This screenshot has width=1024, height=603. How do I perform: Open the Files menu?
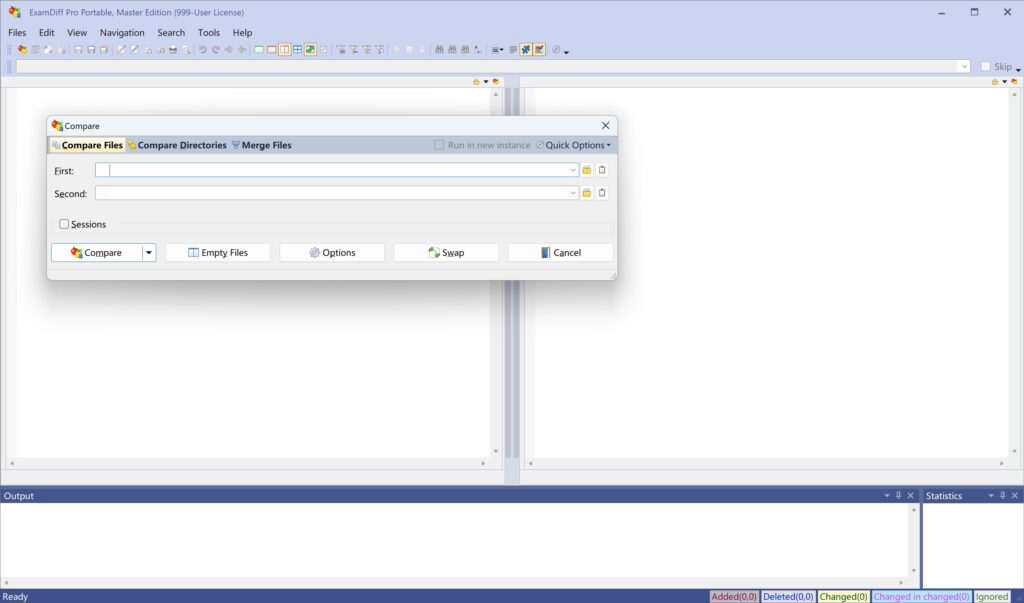pyautogui.click(x=17, y=32)
